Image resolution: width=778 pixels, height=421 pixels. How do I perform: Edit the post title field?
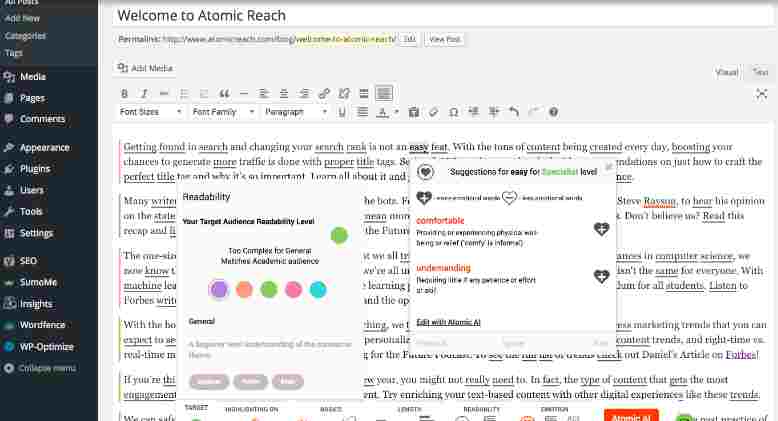click(x=442, y=15)
